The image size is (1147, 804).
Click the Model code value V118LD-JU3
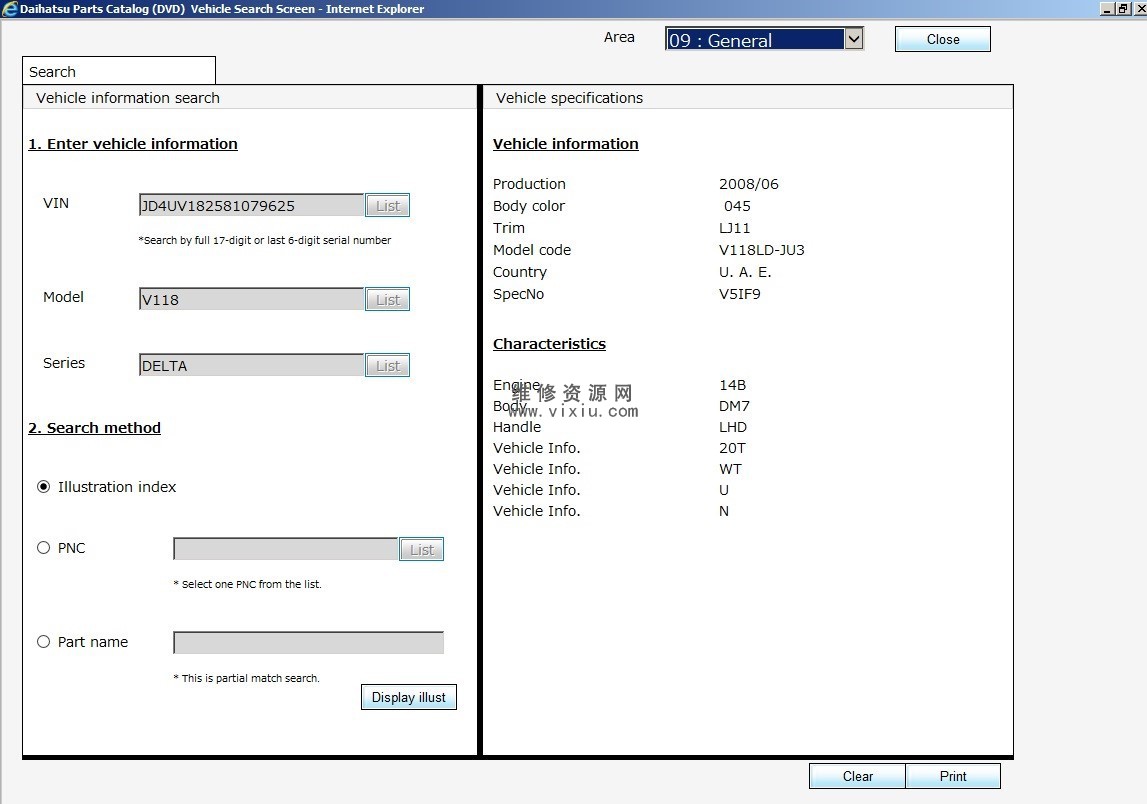(761, 250)
